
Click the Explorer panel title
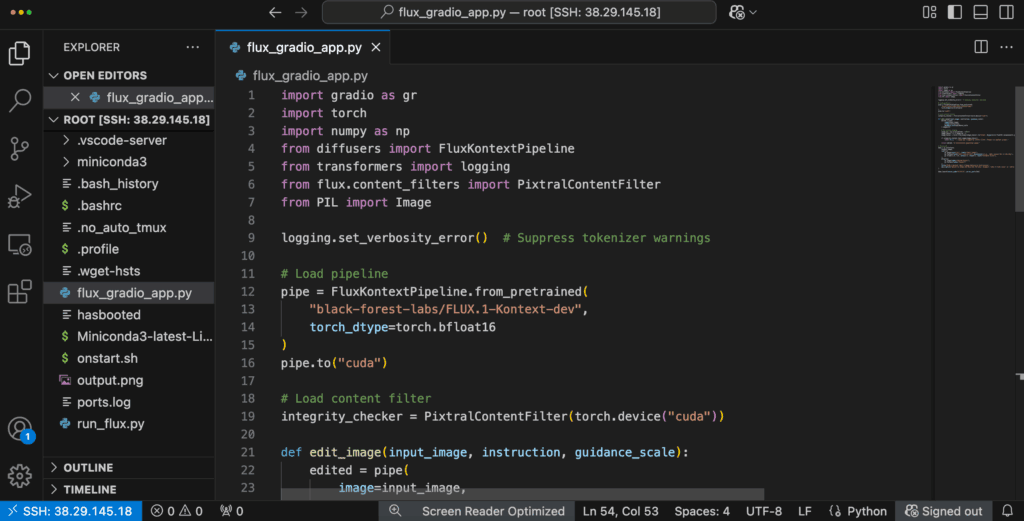pyautogui.click(x=91, y=47)
